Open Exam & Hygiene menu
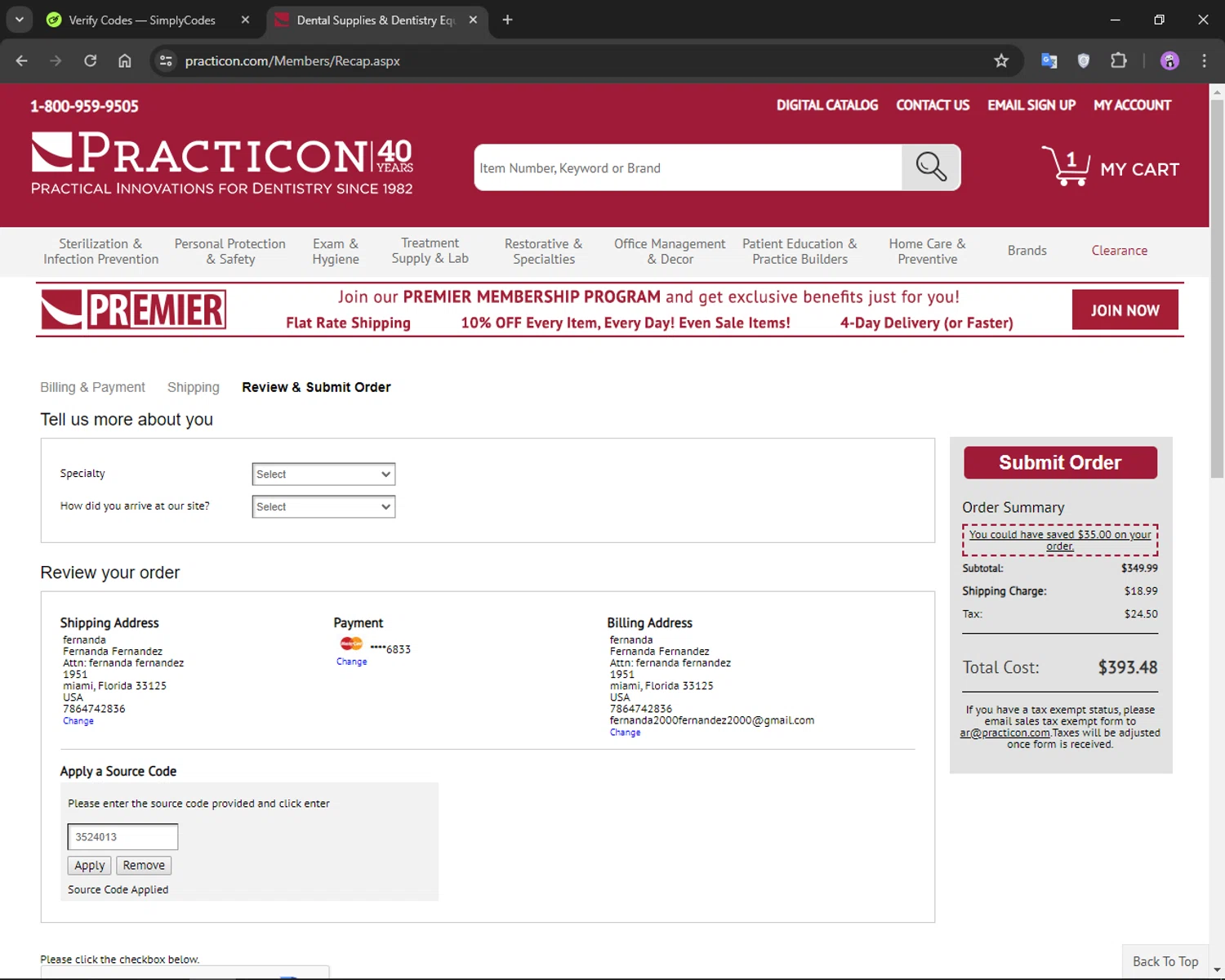Screen dimensions: 1225x980 (336, 251)
